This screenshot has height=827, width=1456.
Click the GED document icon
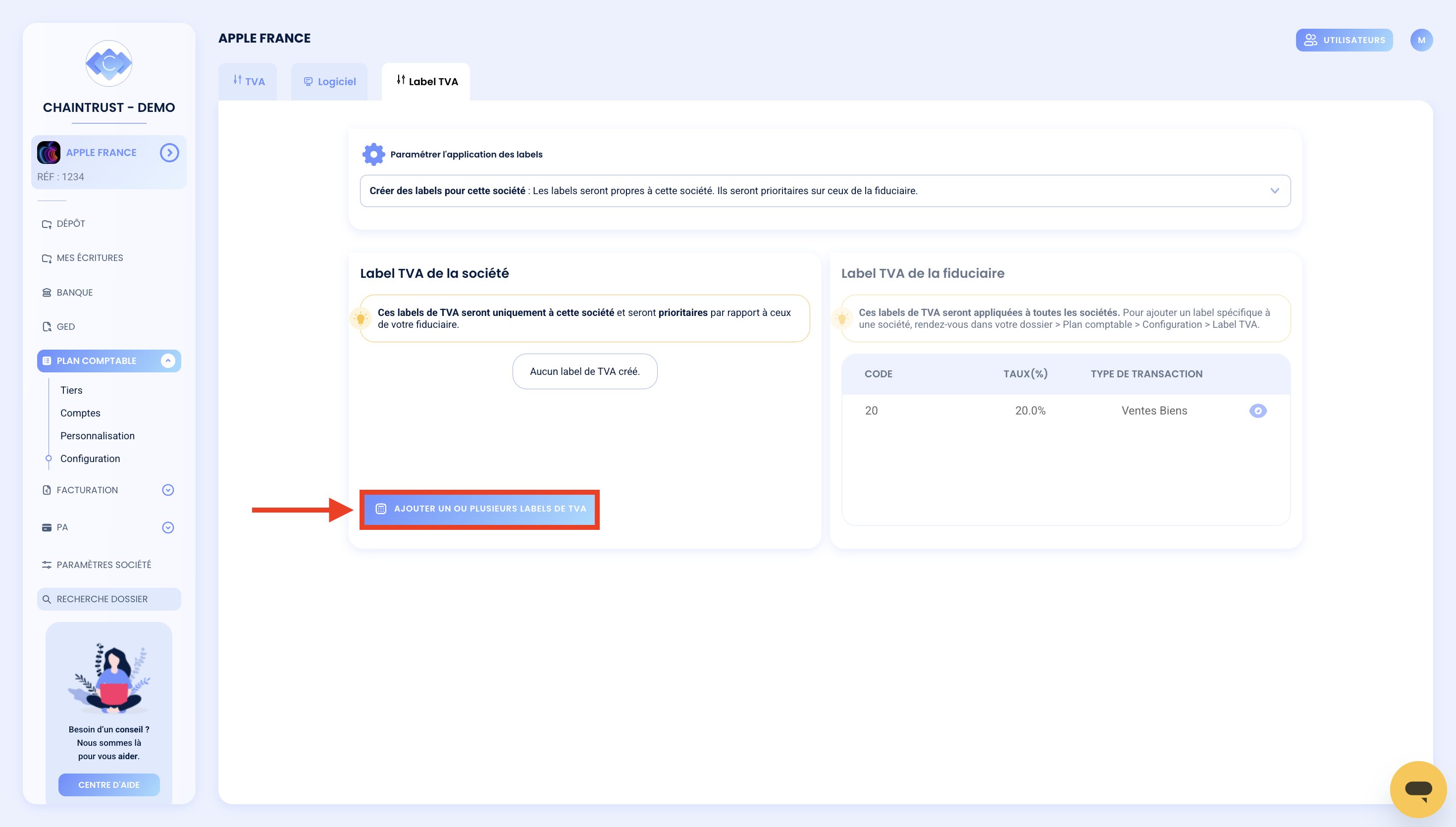(x=47, y=327)
